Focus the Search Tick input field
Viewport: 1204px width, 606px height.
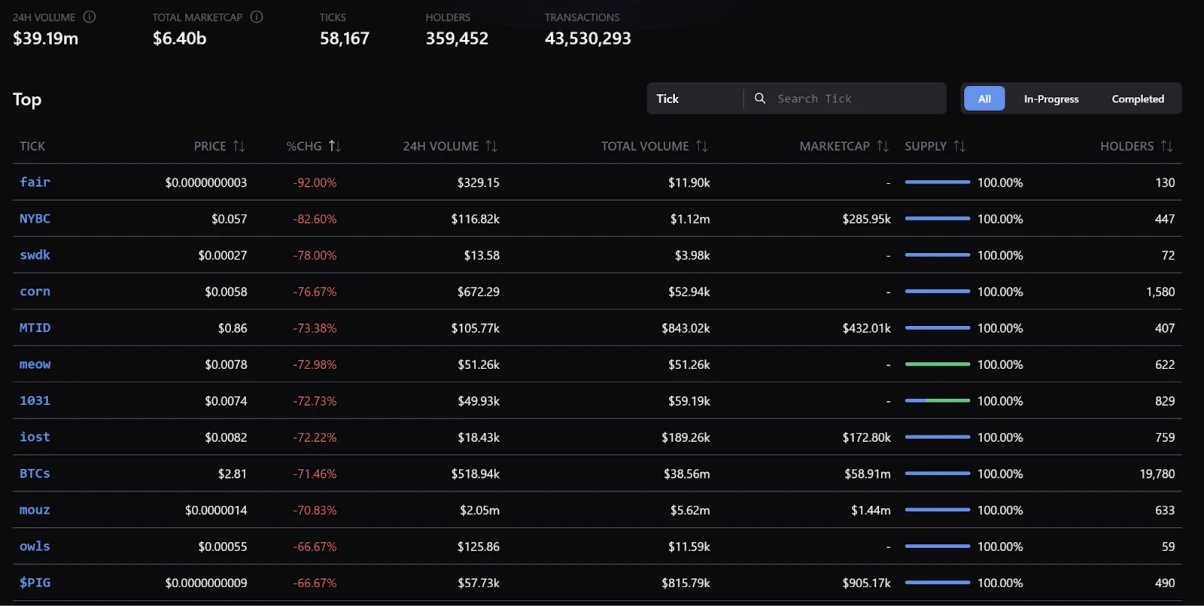(x=855, y=98)
